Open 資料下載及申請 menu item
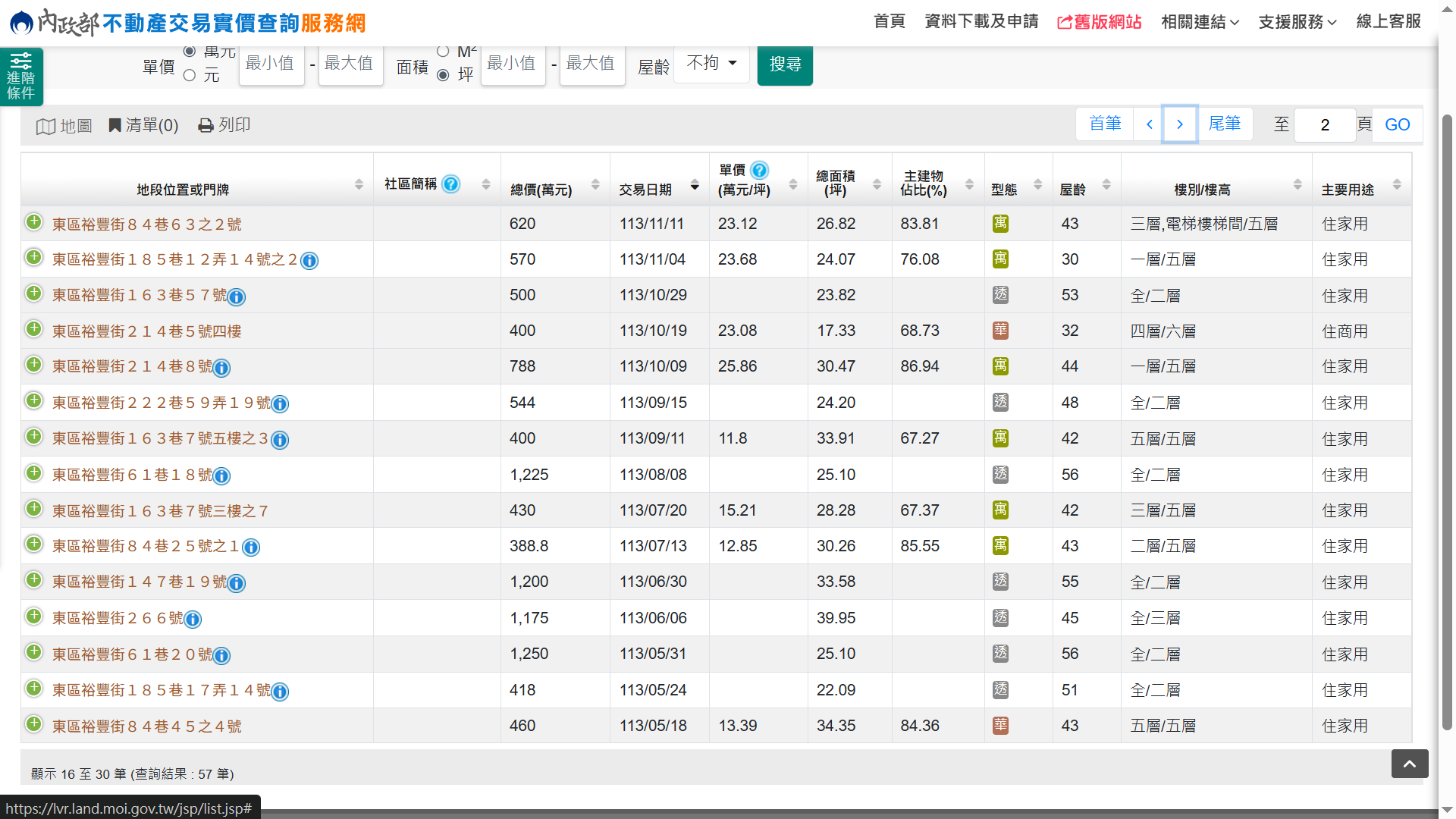The image size is (1456, 819). (x=981, y=21)
